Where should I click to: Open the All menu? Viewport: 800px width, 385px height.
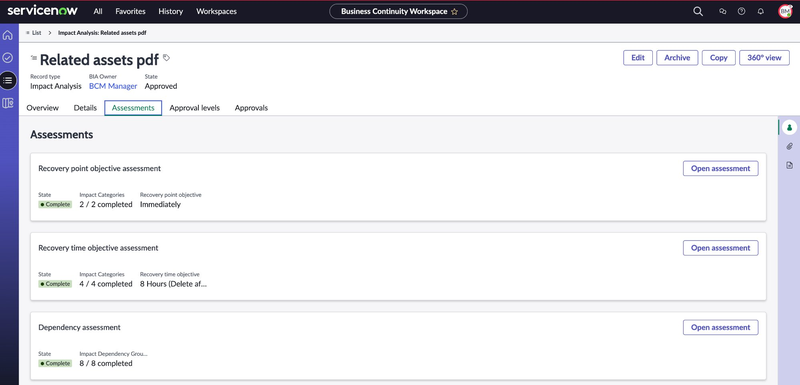point(98,11)
